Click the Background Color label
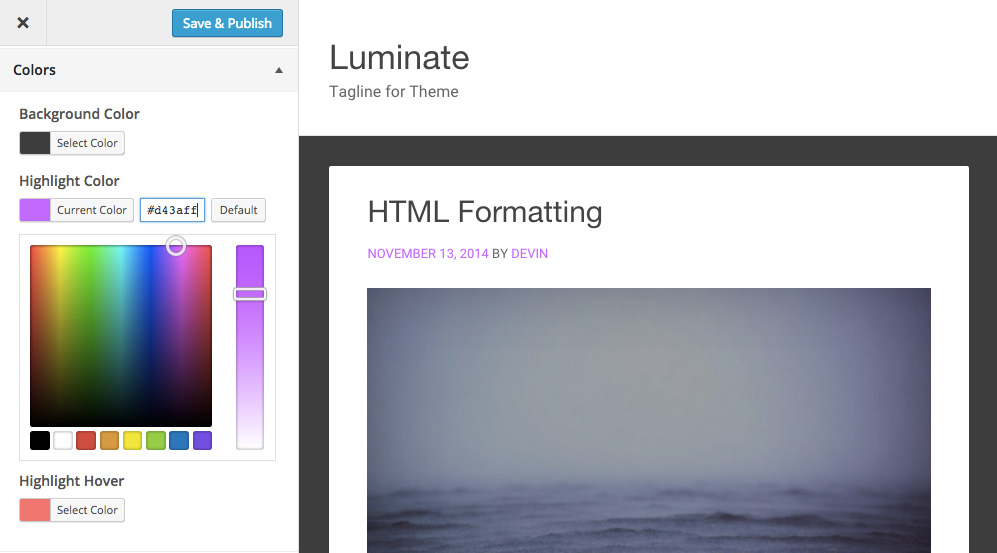997x553 pixels. click(79, 114)
